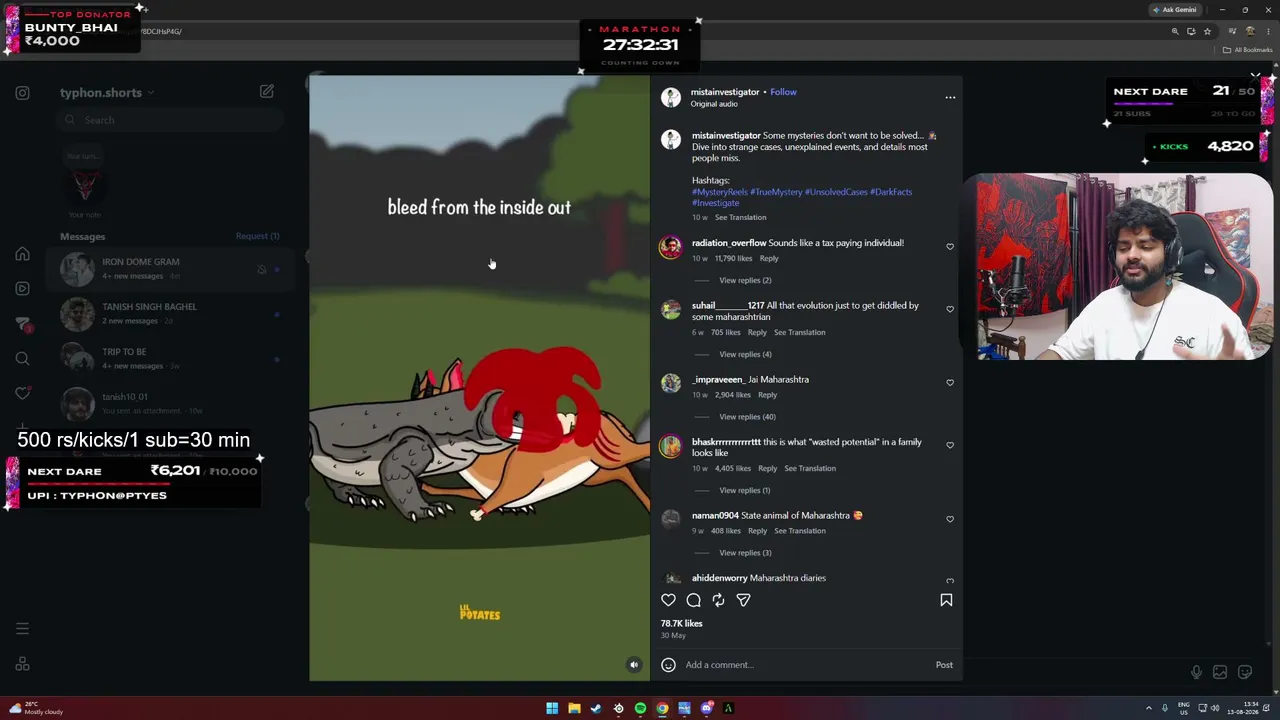This screenshot has height=720, width=1280.
Task: Open the three-dot more options menu on the post
Action: click(950, 97)
